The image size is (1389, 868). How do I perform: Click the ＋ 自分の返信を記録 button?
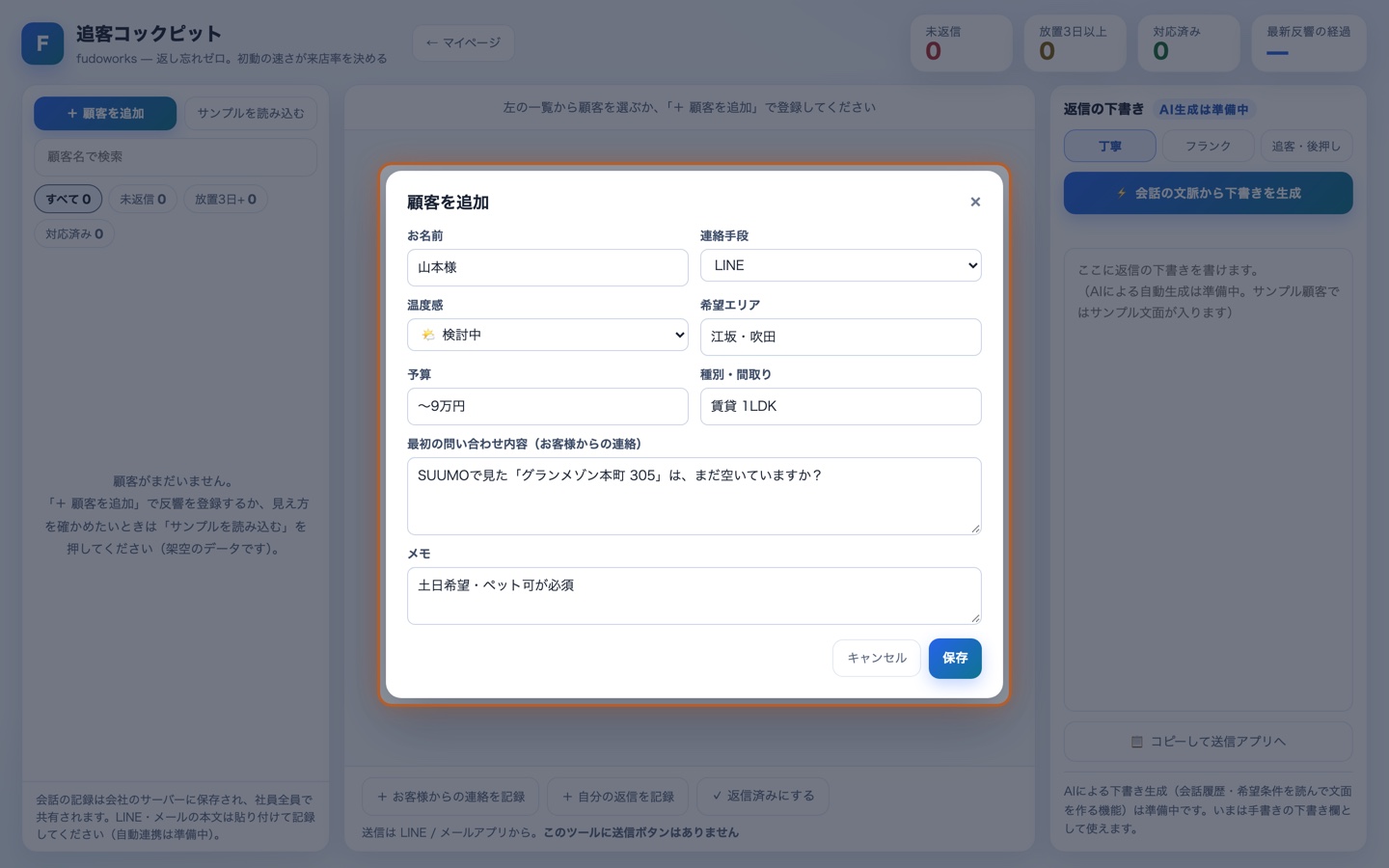(x=617, y=797)
